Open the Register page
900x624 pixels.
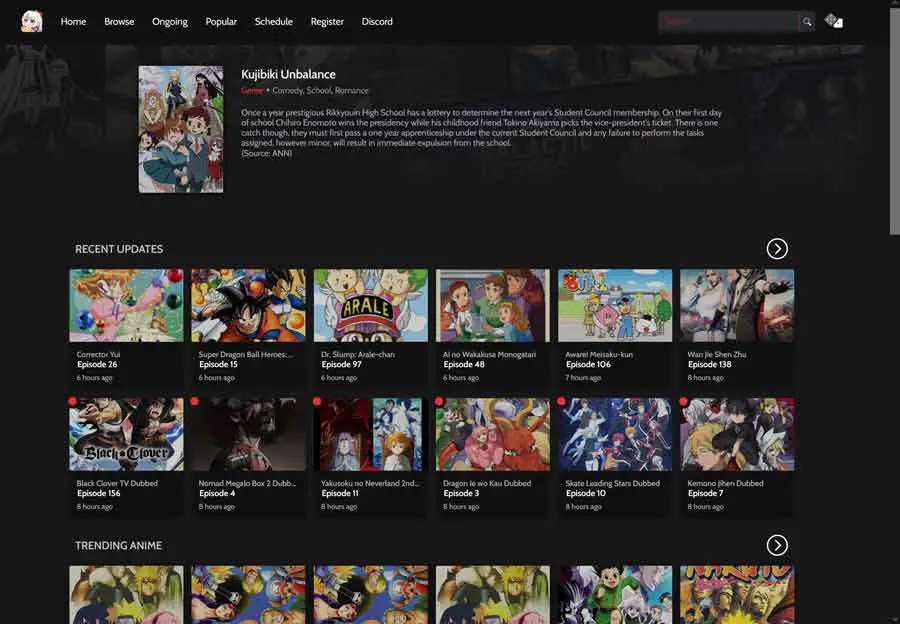pos(327,21)
